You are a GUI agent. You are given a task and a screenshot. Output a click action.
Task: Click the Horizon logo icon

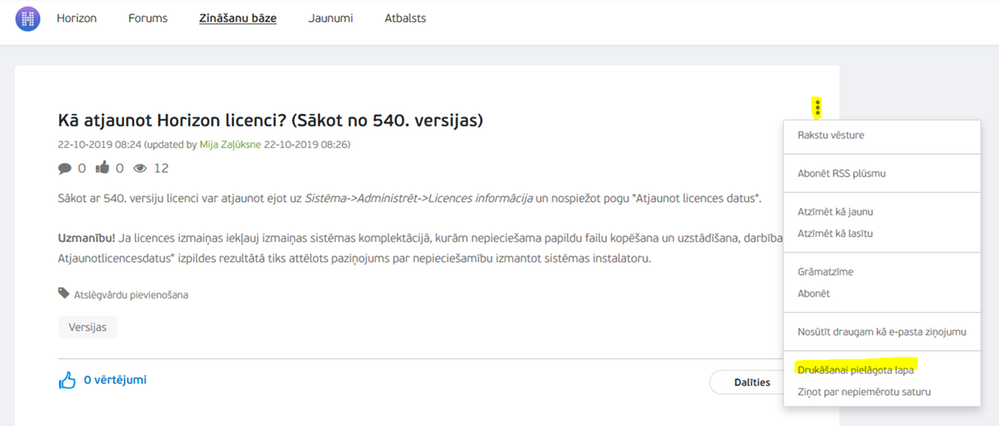click(x=27, y=18)
